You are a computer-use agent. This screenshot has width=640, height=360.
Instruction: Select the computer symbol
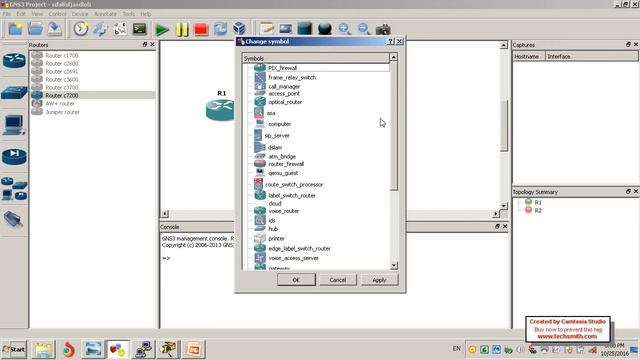tap(280, 124)
